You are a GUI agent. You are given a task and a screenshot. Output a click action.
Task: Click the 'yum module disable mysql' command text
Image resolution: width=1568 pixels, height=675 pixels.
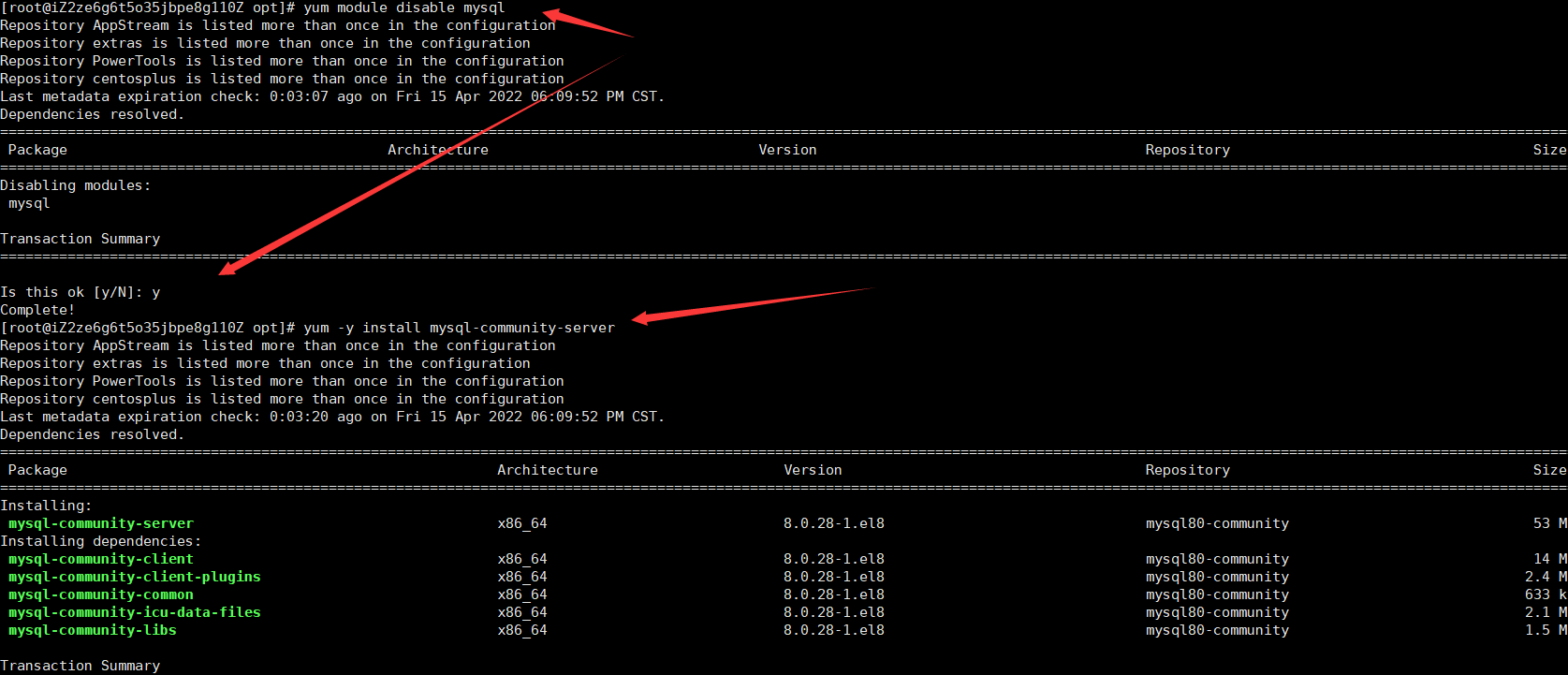(x=404, y=7)
